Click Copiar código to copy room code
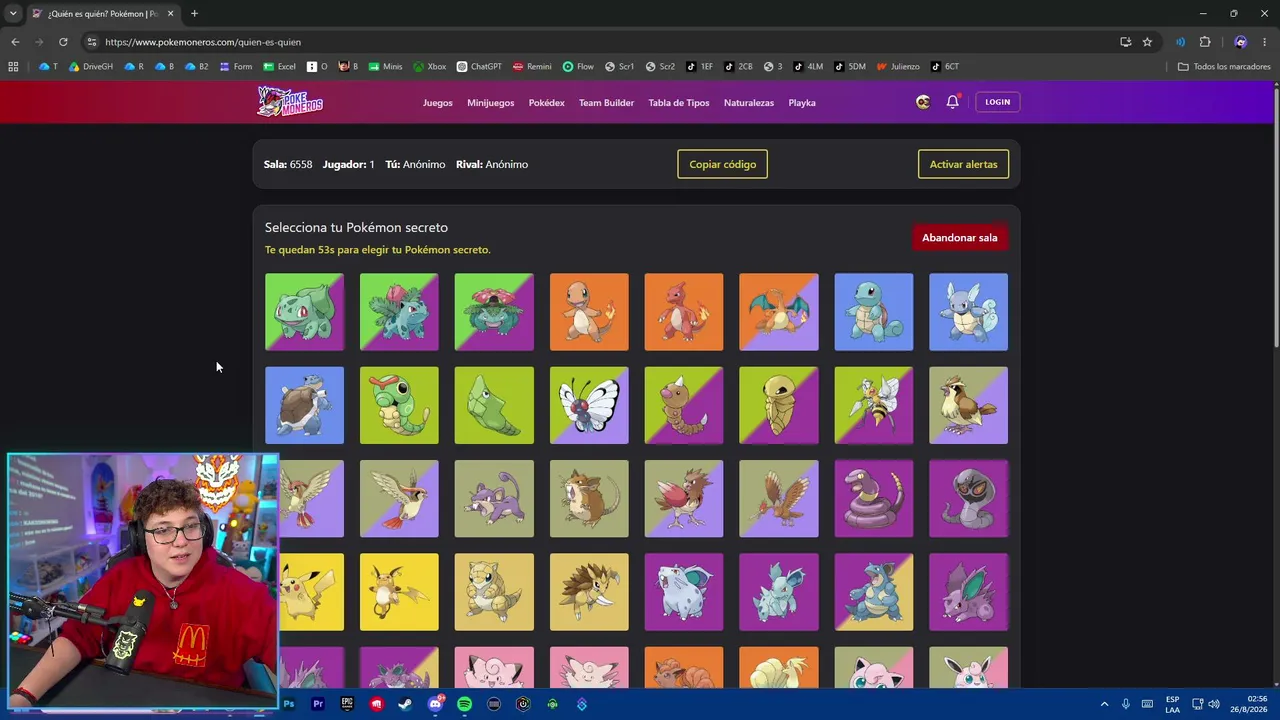 click(722, 164)
